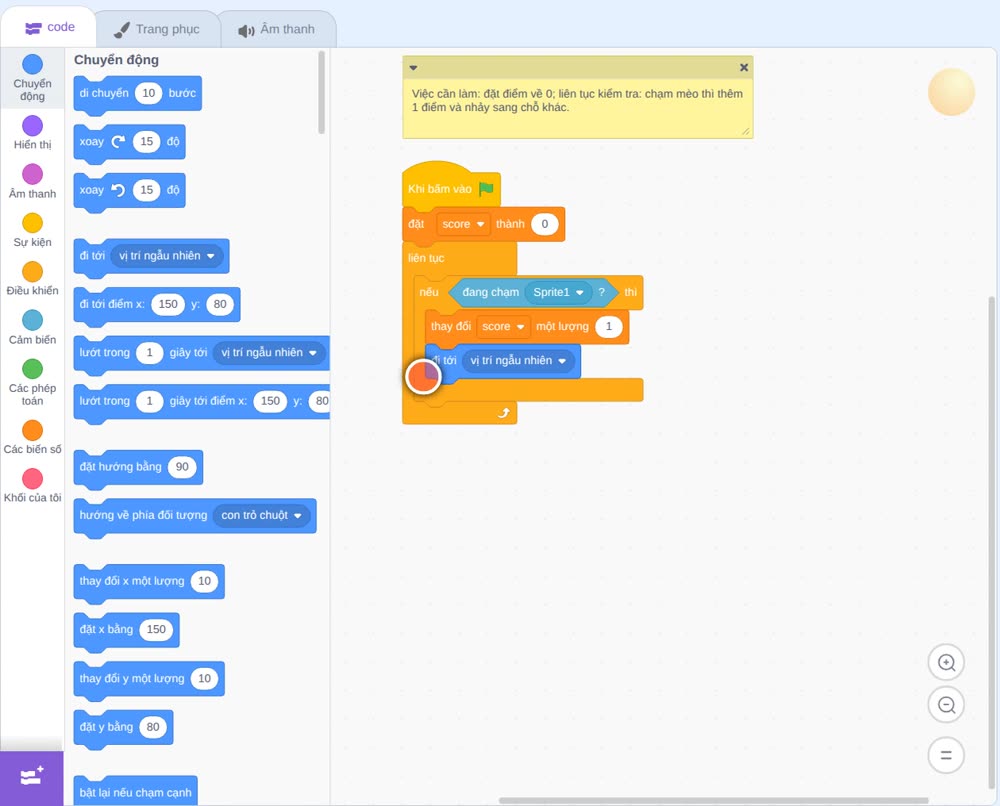This screenshot has width=1000, height=806.
Task: Open lướt trong vị trí ngẫu nhiên dropdown
Action: pos(269,353)
